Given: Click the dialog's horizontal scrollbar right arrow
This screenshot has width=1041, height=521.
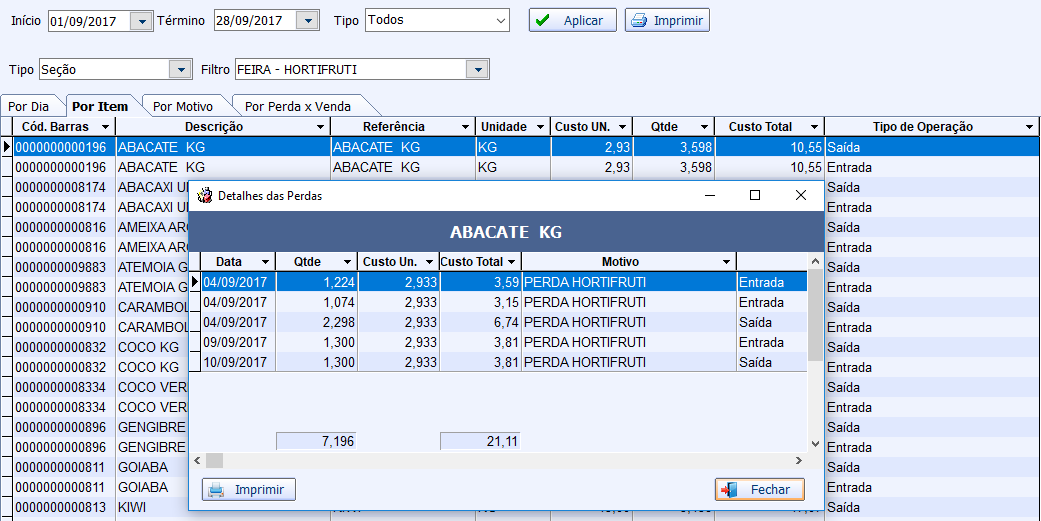Looking at the screenshot, I should coord(798,461).
